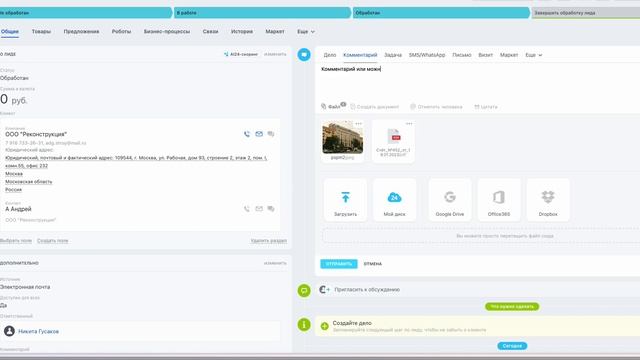The height and width of the screenshot is (360, 640).
Task: Set lead stage to Обработан
Action: coord(441,13)
